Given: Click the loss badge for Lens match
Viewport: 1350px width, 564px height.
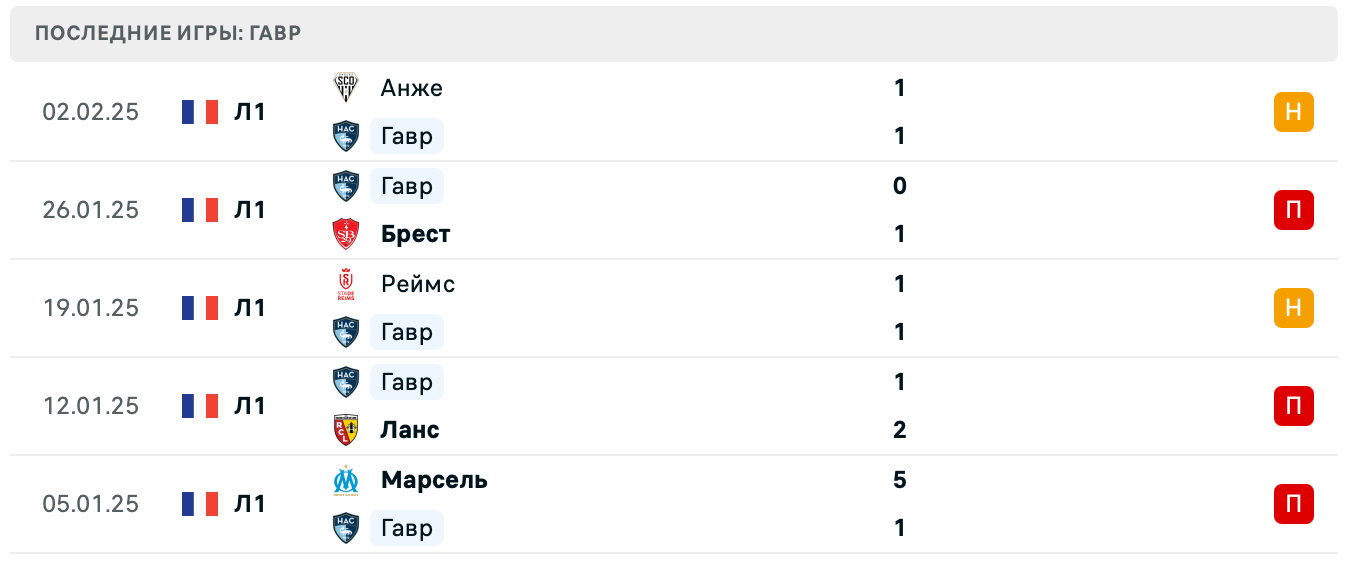Looking at the screenshot, I should tap(1293, 406).
